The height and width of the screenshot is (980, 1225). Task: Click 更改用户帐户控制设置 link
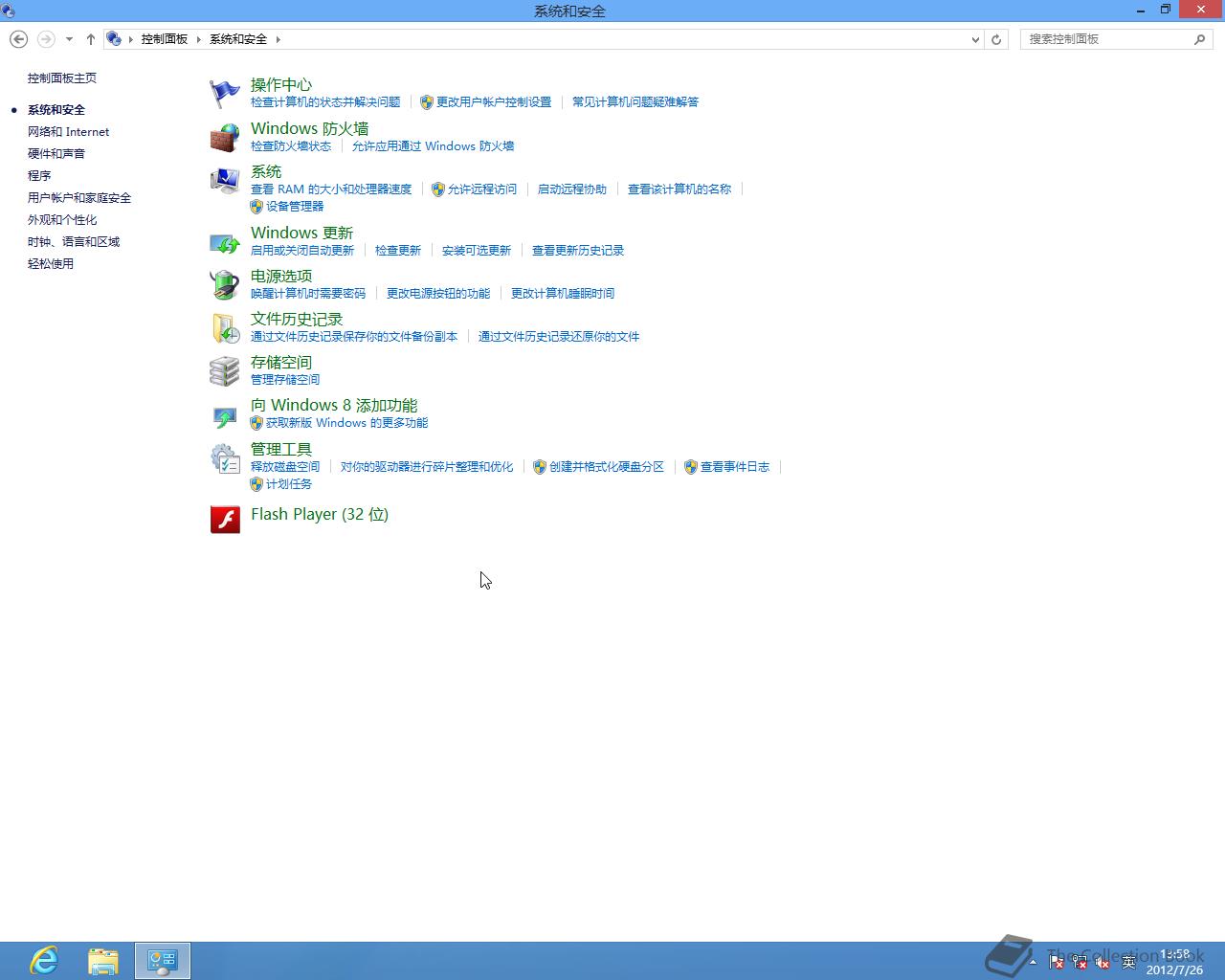pyautogui.click(x=494, y=102)
